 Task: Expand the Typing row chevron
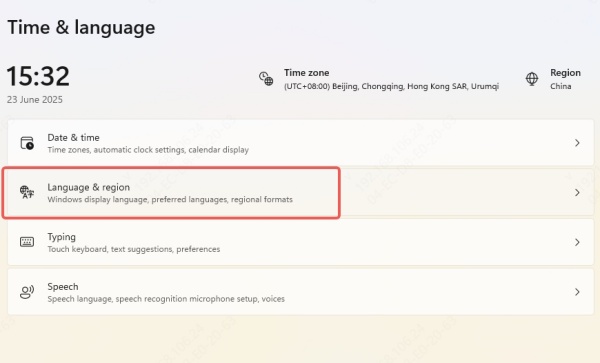577,242
